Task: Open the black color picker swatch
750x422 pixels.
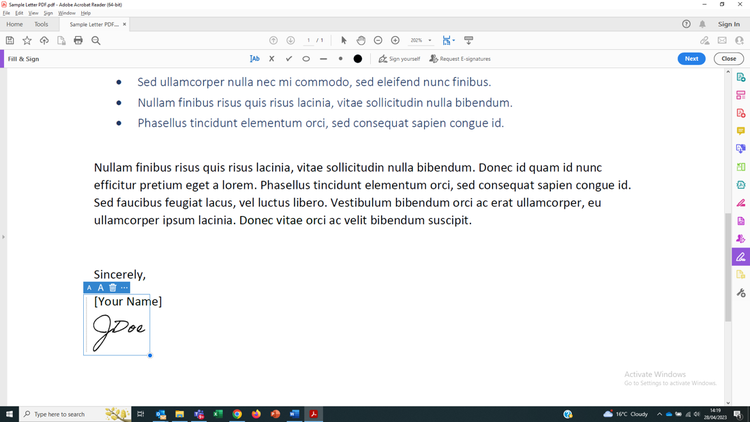Action: tap(358, 59)
